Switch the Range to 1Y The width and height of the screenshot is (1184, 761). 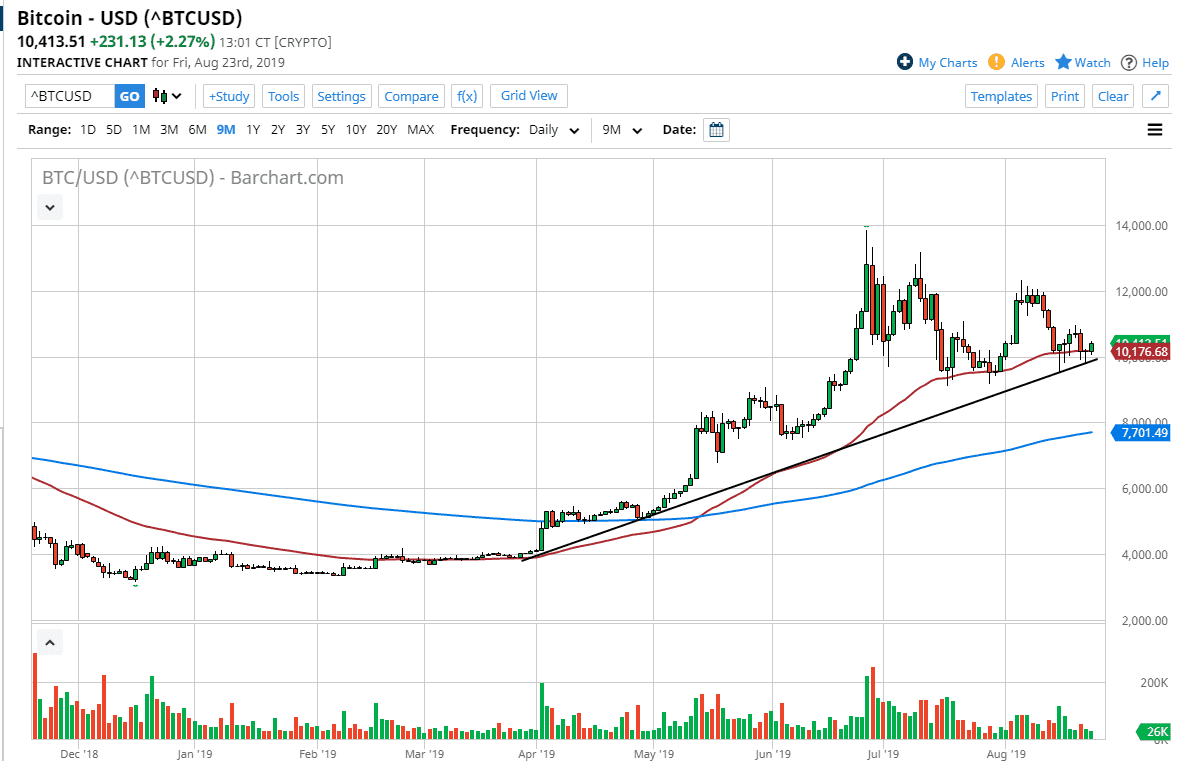click(x=252, y=129)
